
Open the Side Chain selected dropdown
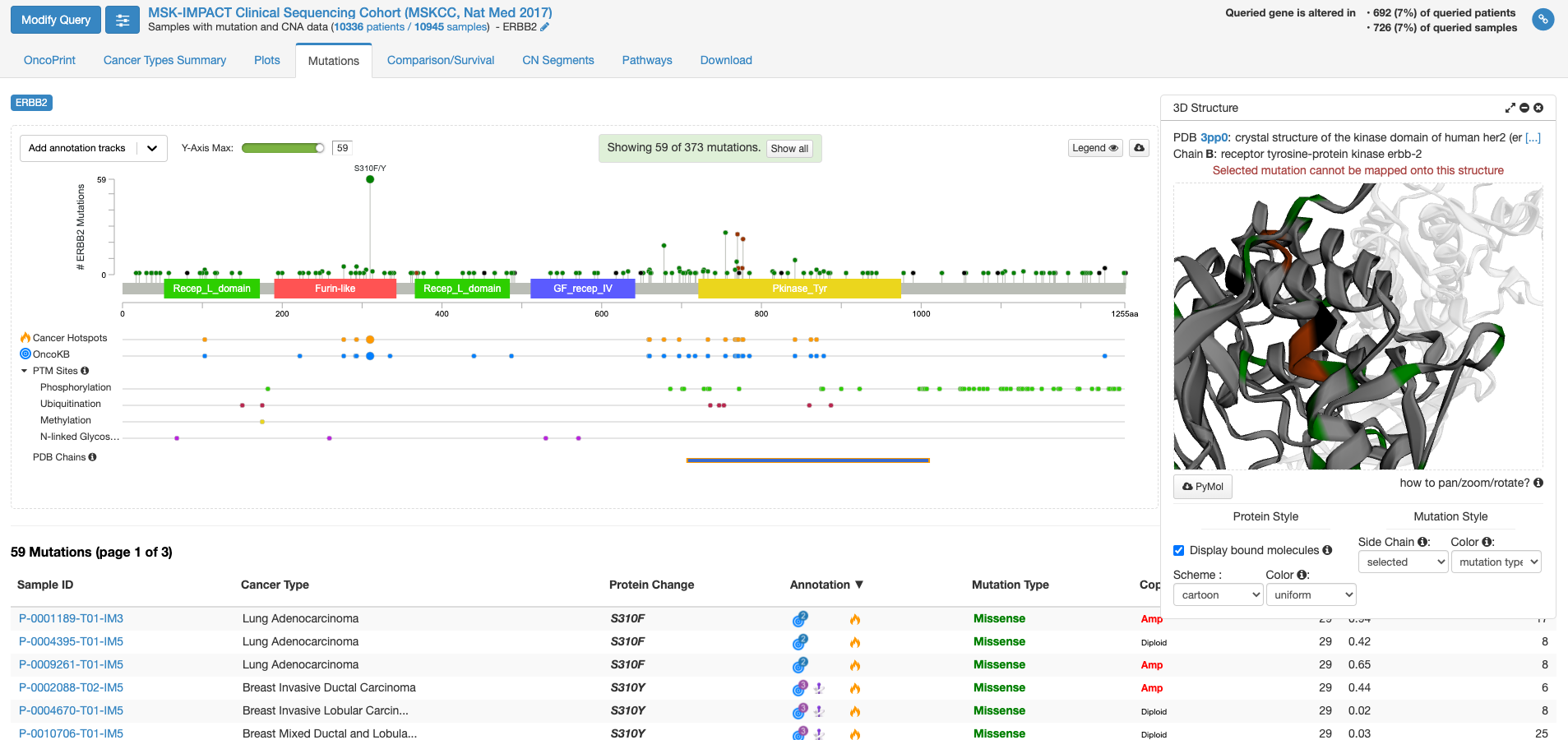point(1403,562)
